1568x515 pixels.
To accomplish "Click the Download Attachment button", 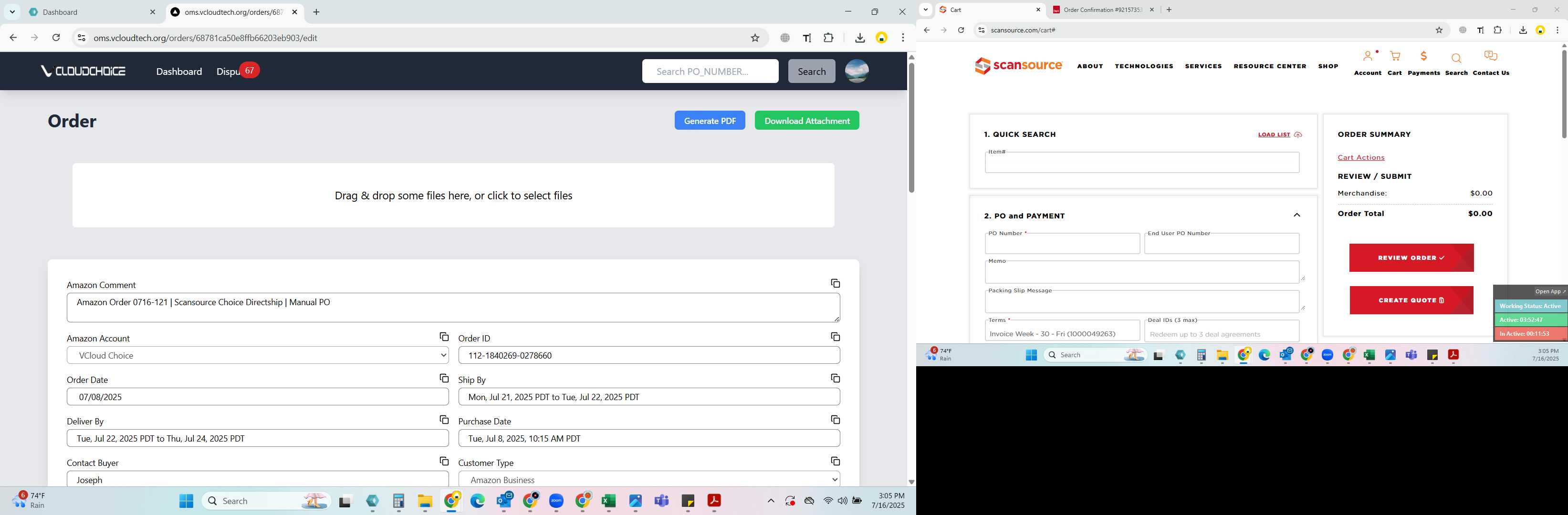I will point(806,120).
